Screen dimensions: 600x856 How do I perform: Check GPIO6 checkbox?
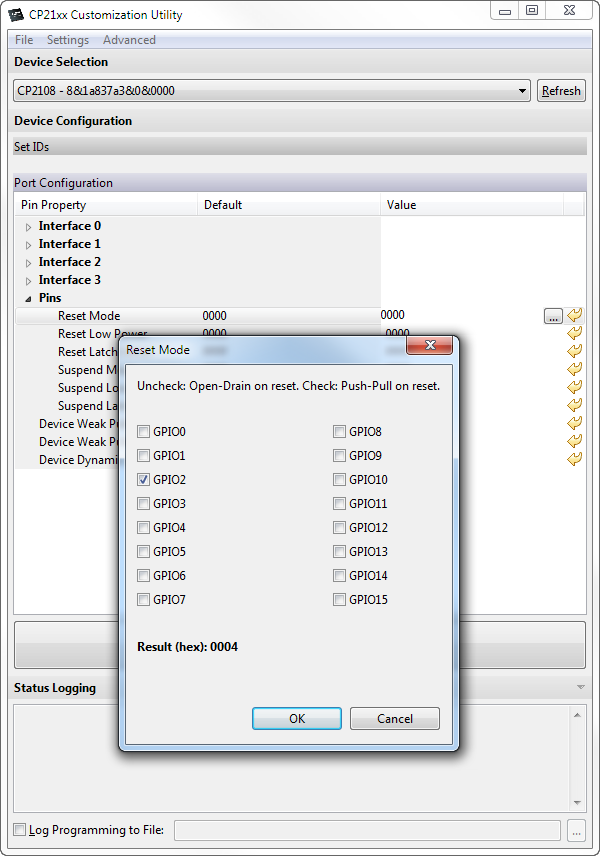click(x=144, y=576)
